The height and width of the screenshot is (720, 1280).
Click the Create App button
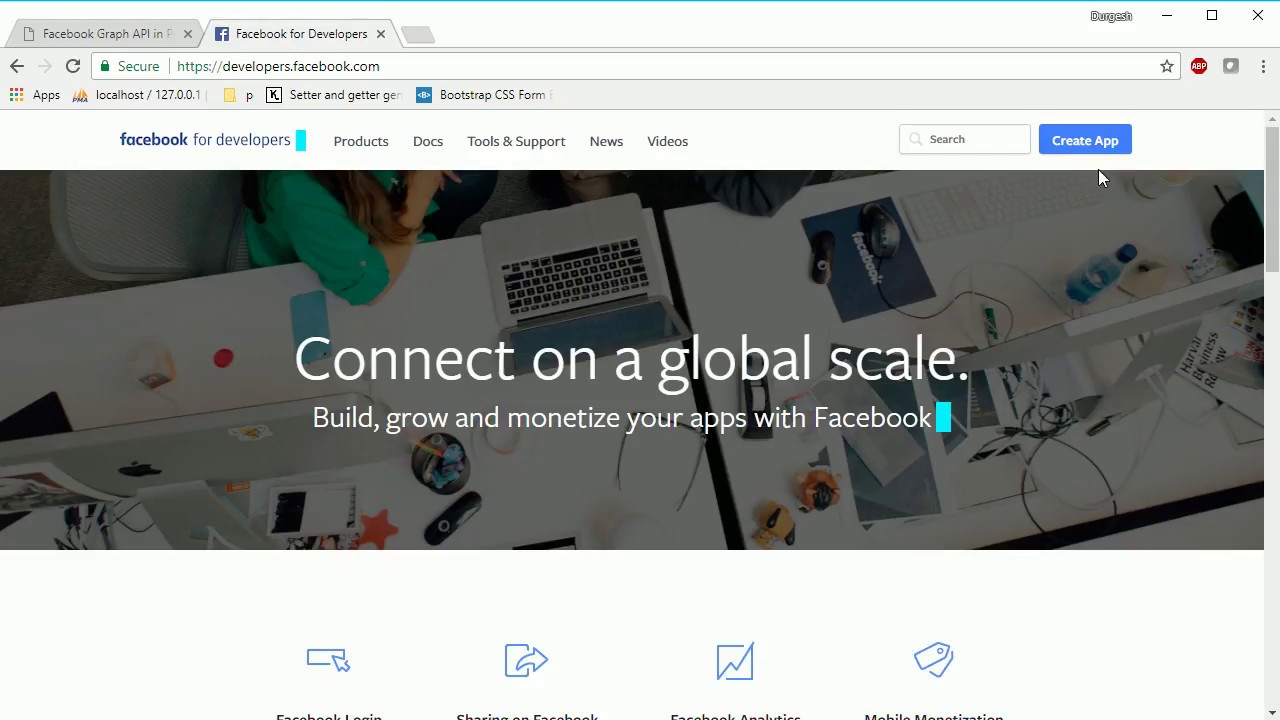[x=1085, y=140]
